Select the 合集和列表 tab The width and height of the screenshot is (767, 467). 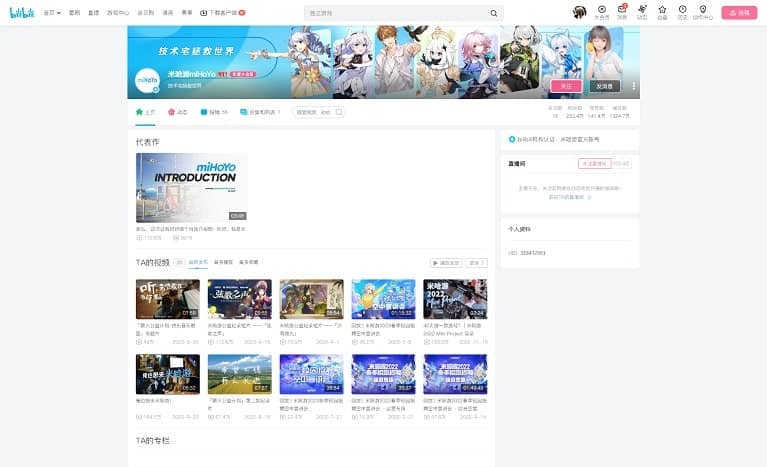[260, 112]
